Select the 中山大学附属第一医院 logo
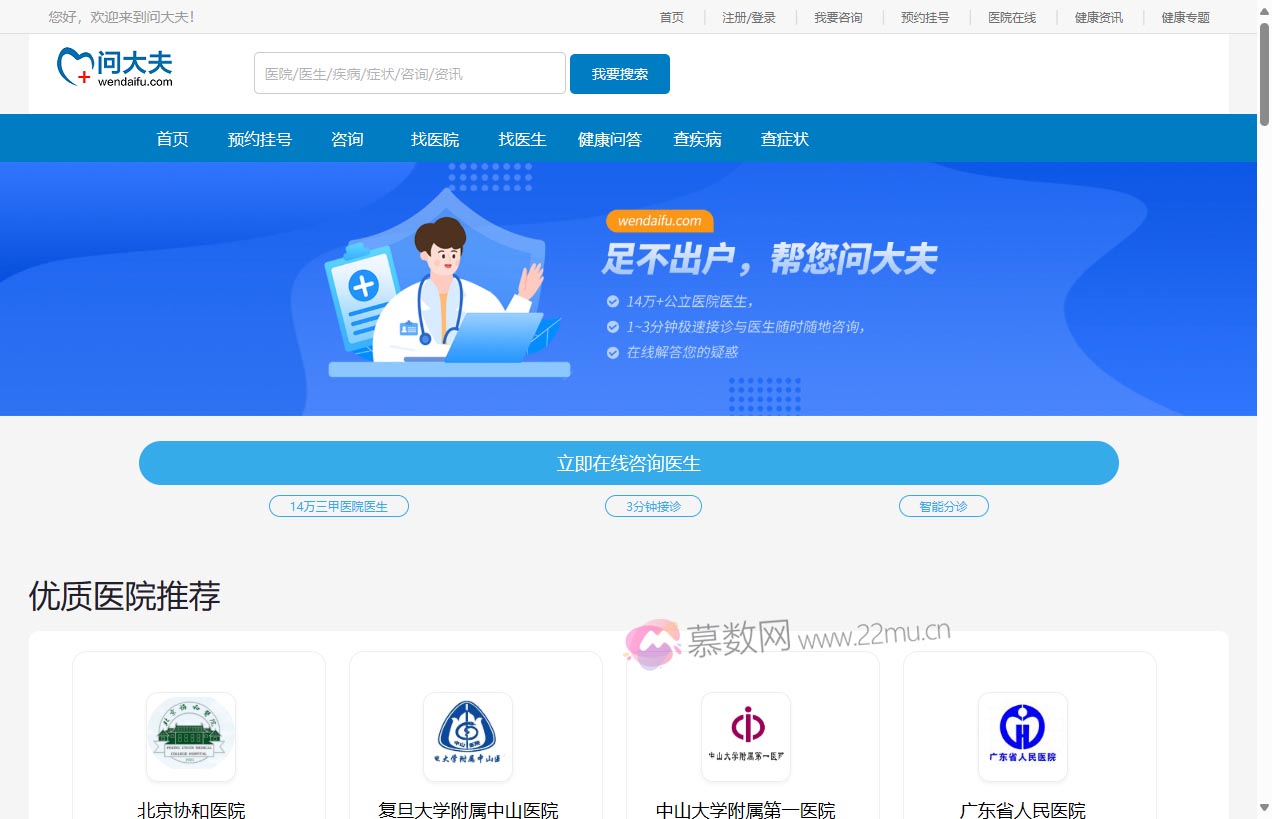Image resolution: width=1272 pixels, height=819 pixels. coord(745,737)
